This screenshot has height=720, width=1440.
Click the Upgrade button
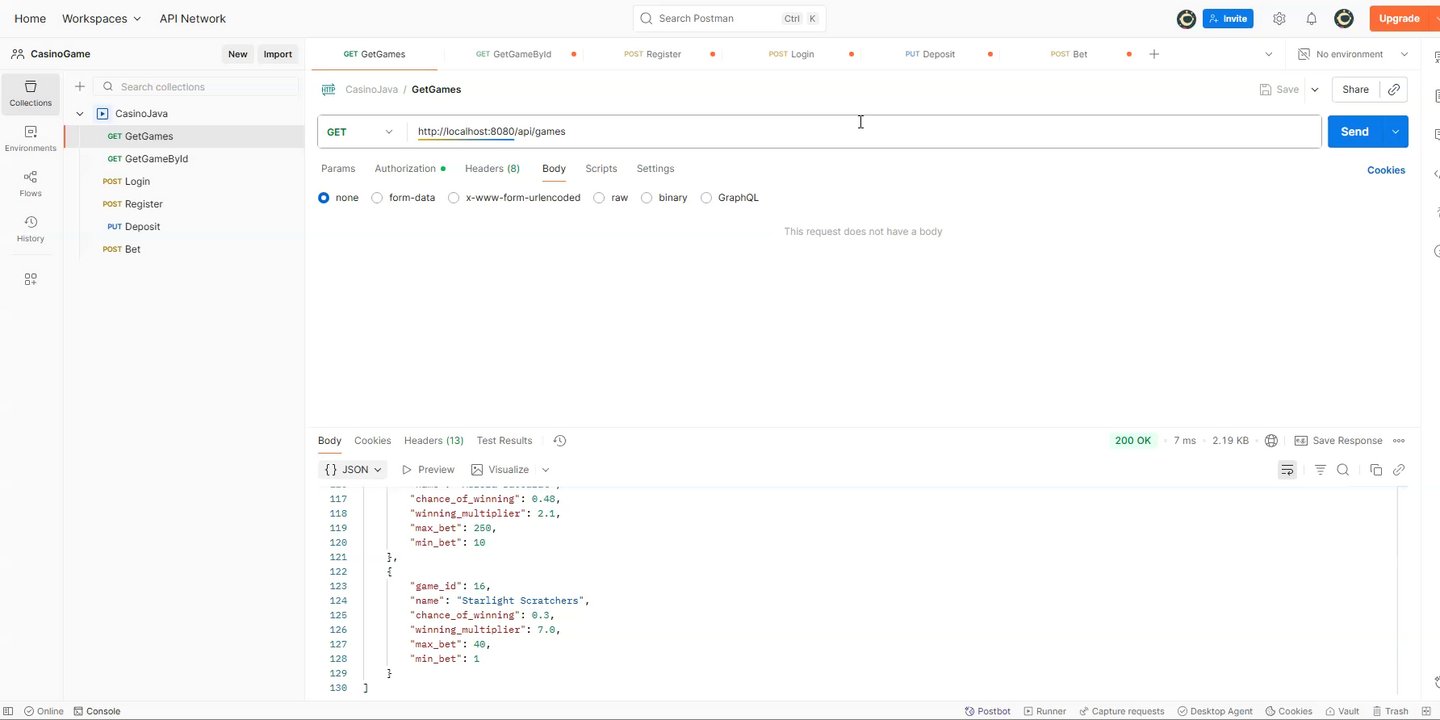click(1399, 18)
